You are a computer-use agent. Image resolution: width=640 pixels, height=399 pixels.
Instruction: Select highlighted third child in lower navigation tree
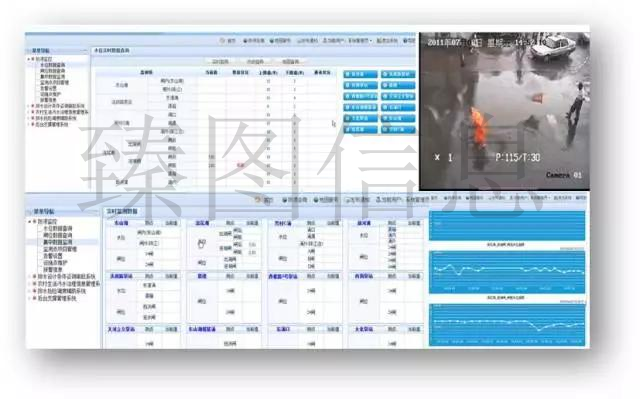[x=58, y=242]
